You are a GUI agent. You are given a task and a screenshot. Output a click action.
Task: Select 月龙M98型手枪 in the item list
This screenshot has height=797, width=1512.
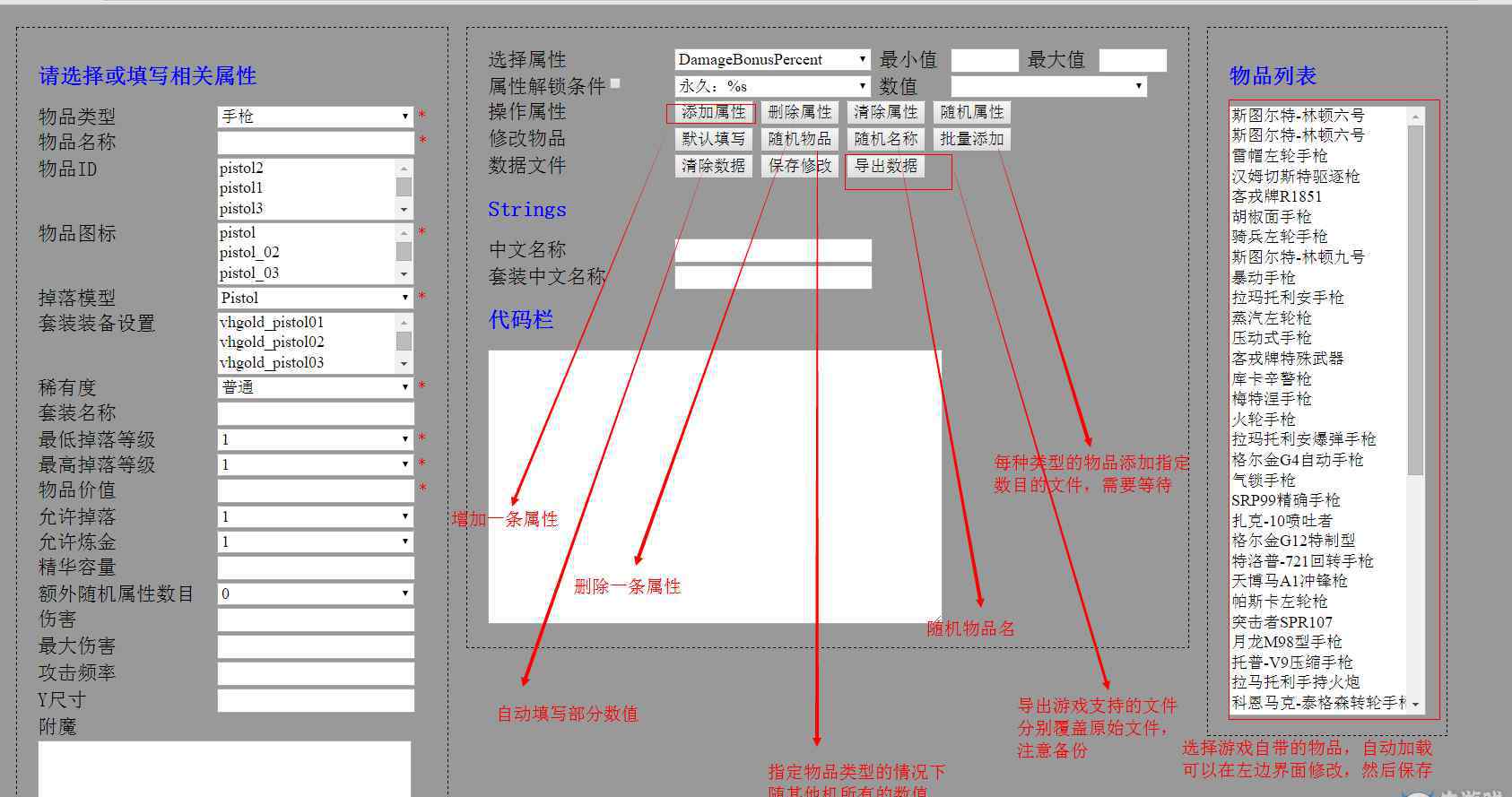(x=1318, y=642)
